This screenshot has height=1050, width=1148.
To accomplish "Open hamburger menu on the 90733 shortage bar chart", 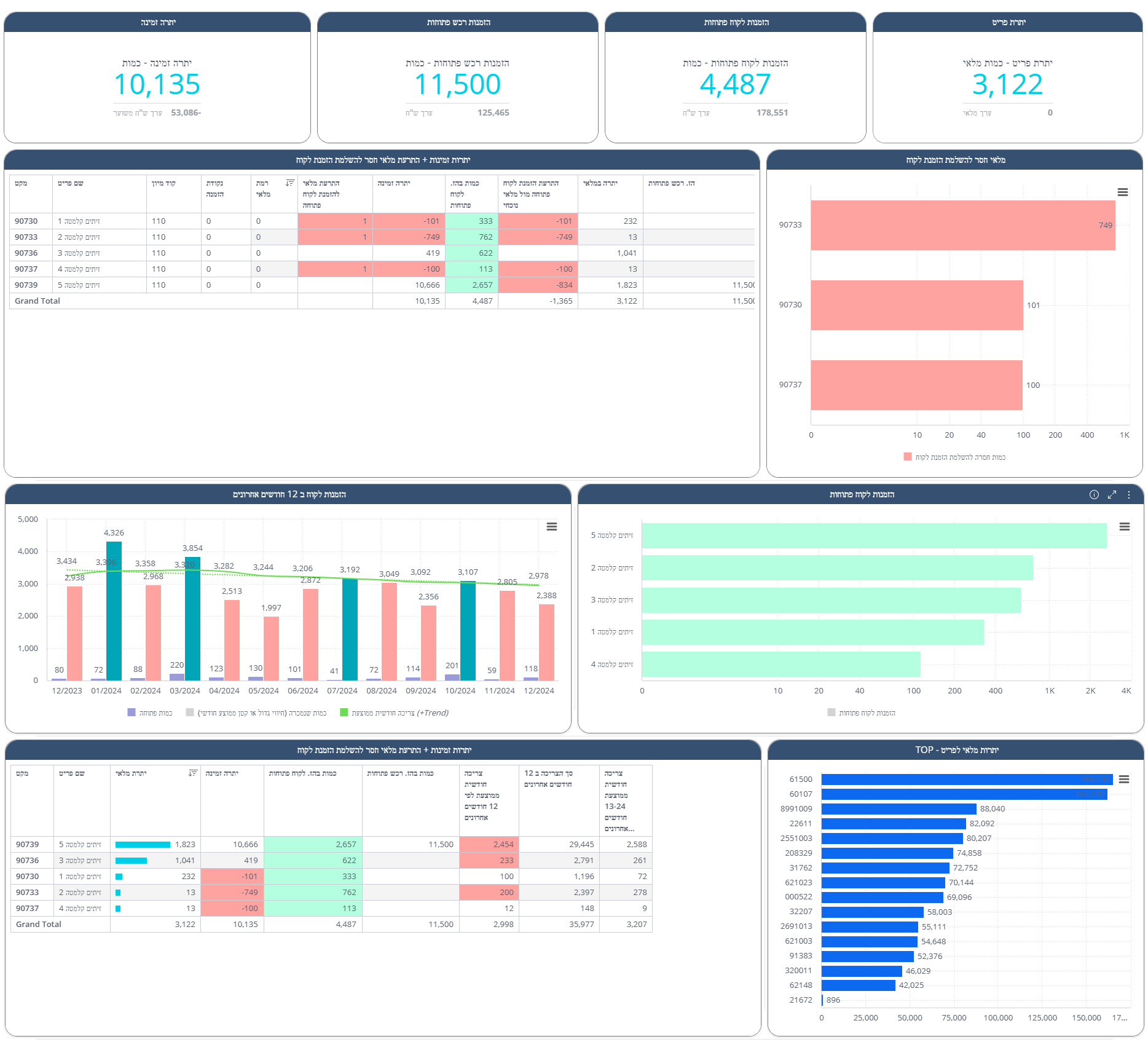I will (x=1123, y=192).
